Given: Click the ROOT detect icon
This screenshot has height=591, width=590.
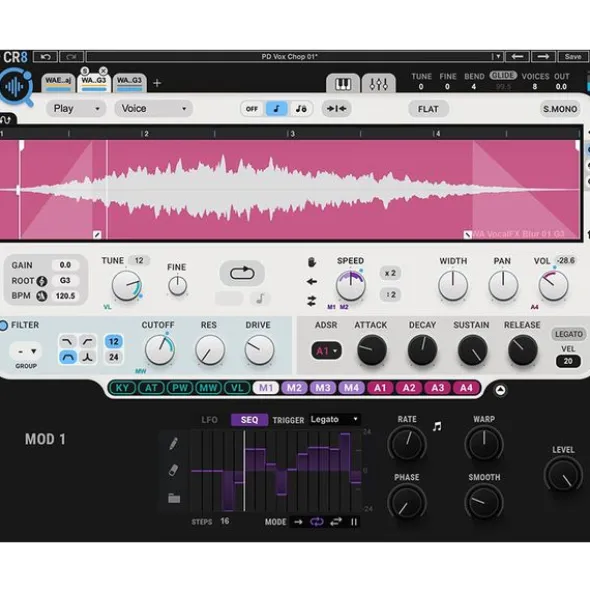Looking at the screenshot, I should tap(41, 281).
